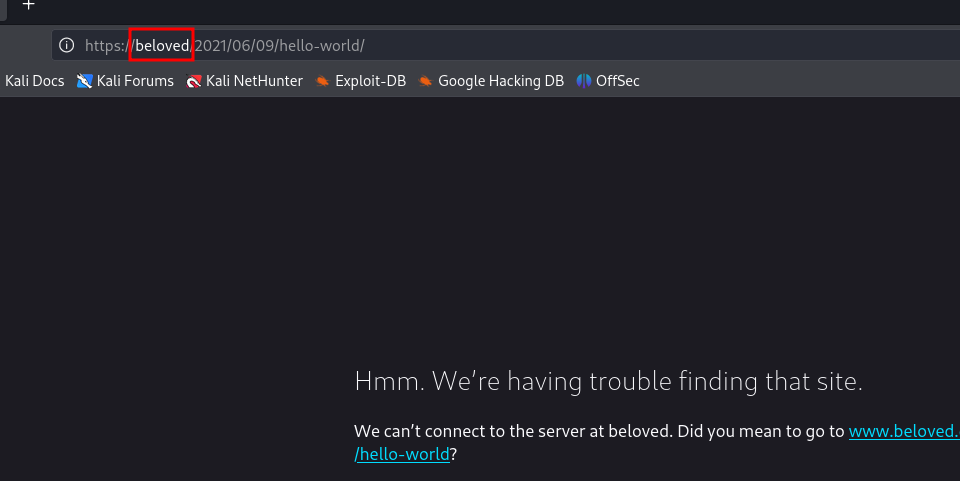Screen dimensions: 960x481
Task: Follow the suggested www.beloved link
Action: click(903, 432)
